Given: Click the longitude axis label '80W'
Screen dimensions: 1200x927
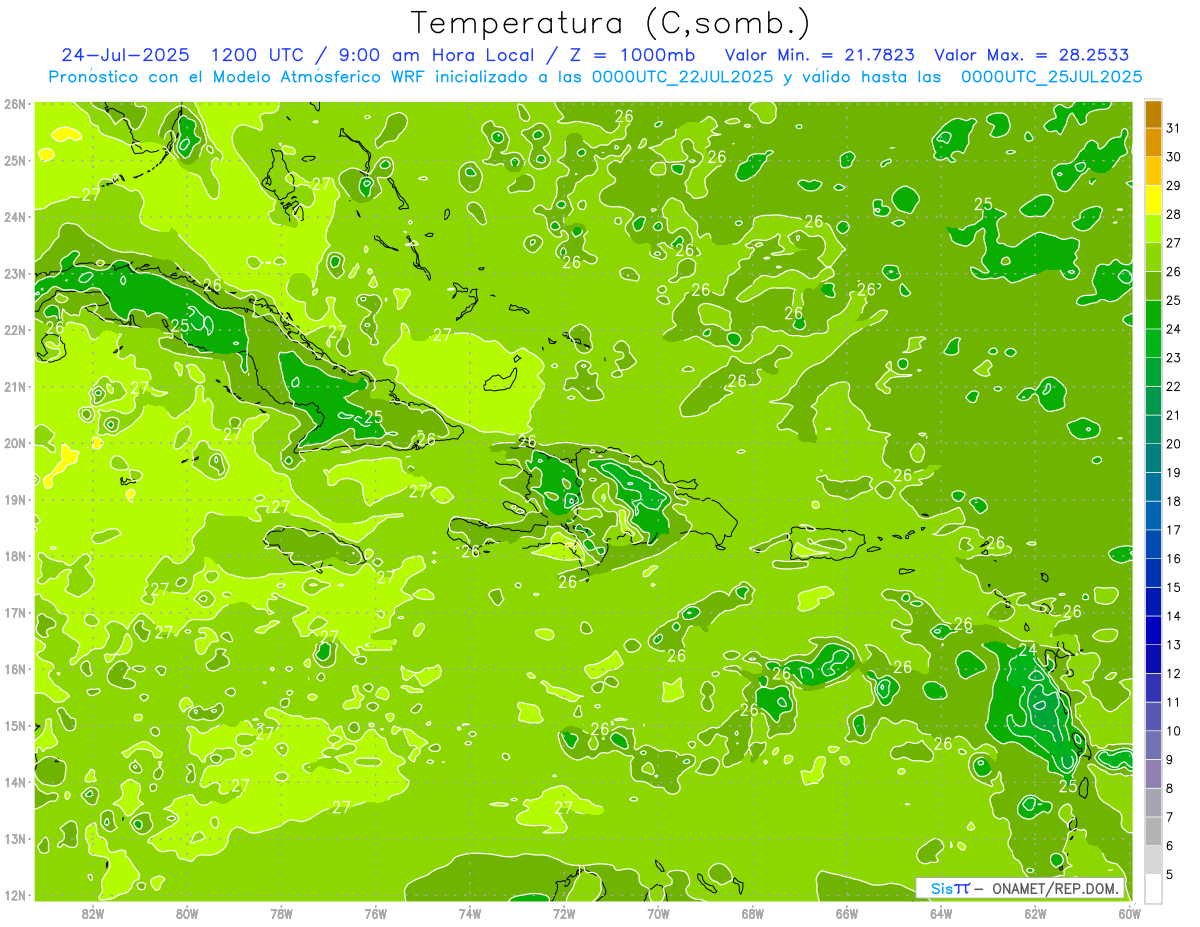Looking at the screenshot, I should click(x=187, y=913).
